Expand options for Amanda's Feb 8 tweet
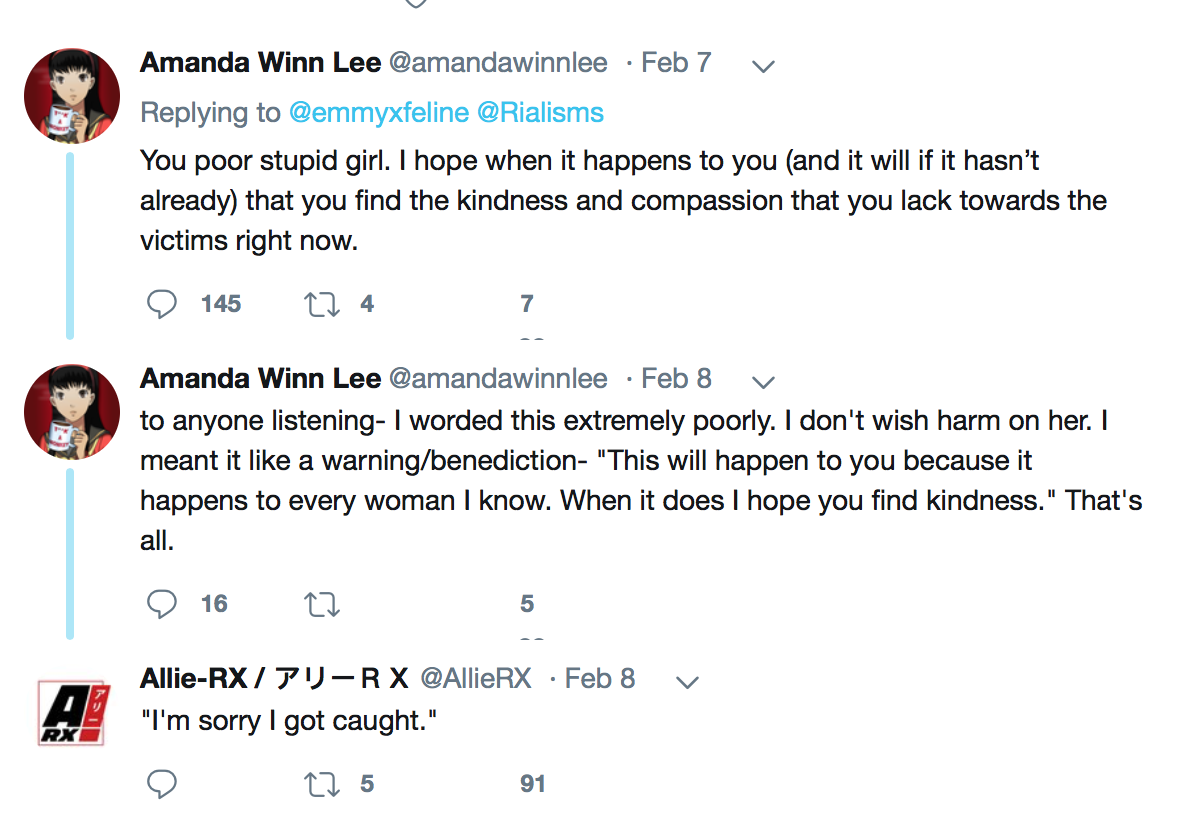Screen dimensions: 1182x816 [x=763, y=381]
